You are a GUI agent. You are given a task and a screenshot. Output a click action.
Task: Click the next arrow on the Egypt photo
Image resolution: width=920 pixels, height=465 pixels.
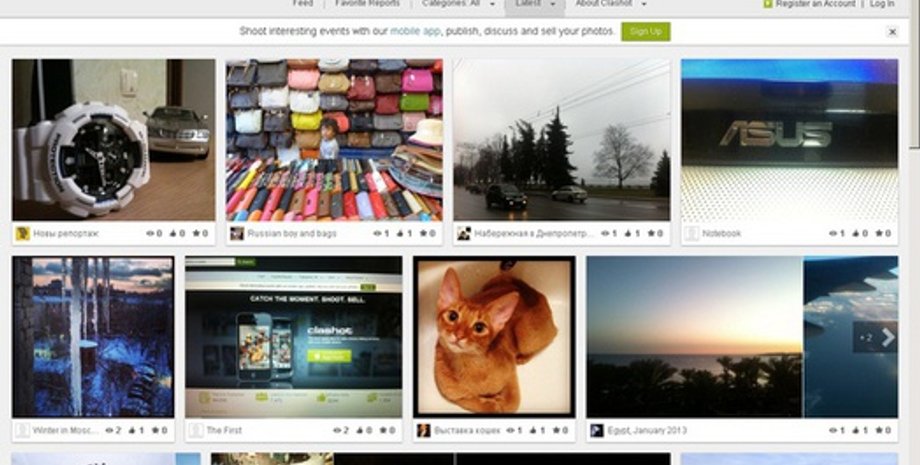click(x=888, y=337)
